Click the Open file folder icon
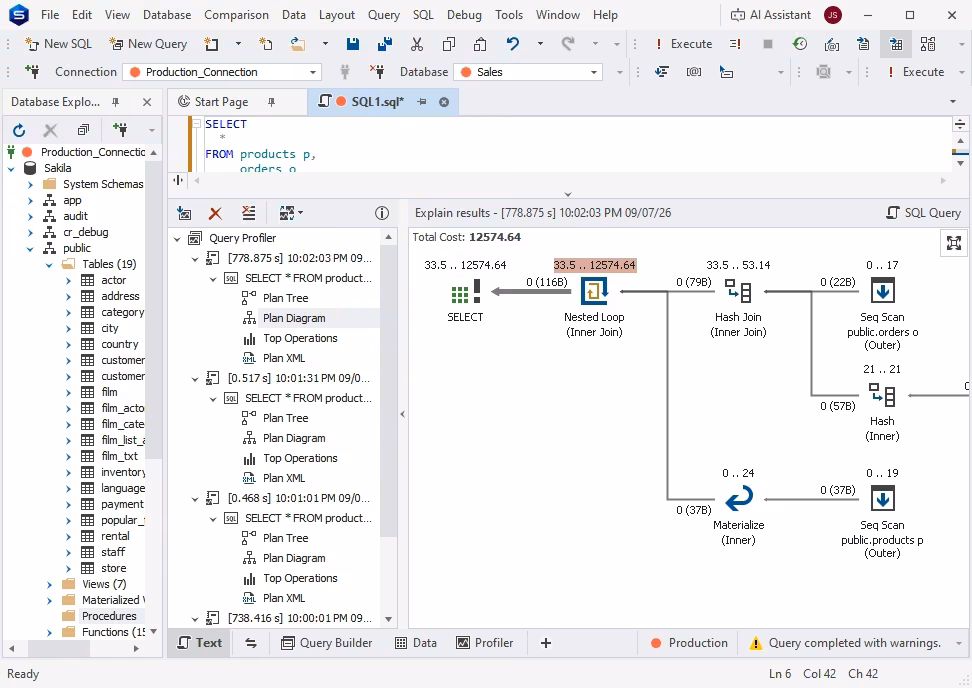Image resolution: width=972 pixels, height=688 pixels. [298, 44]
